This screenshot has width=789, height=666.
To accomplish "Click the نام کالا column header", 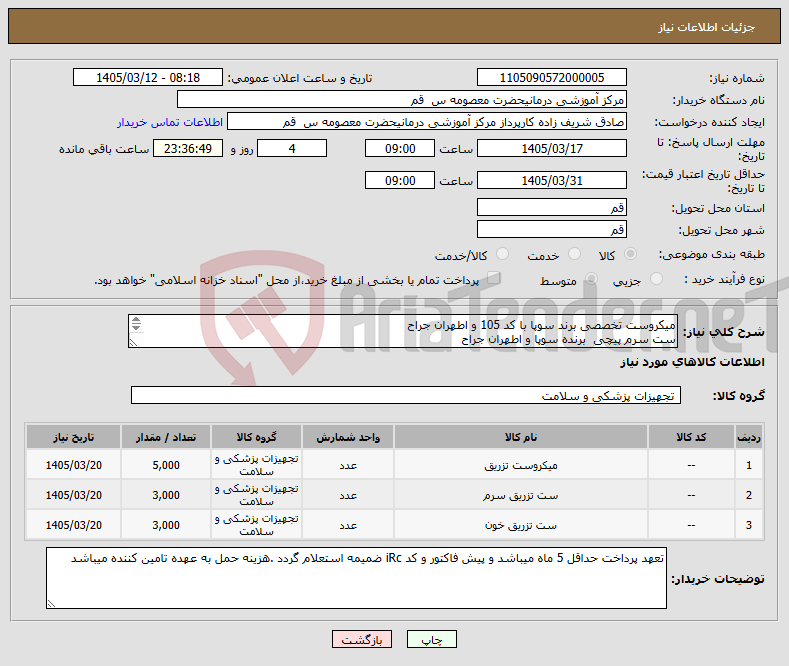I will (x=521, y=437).
